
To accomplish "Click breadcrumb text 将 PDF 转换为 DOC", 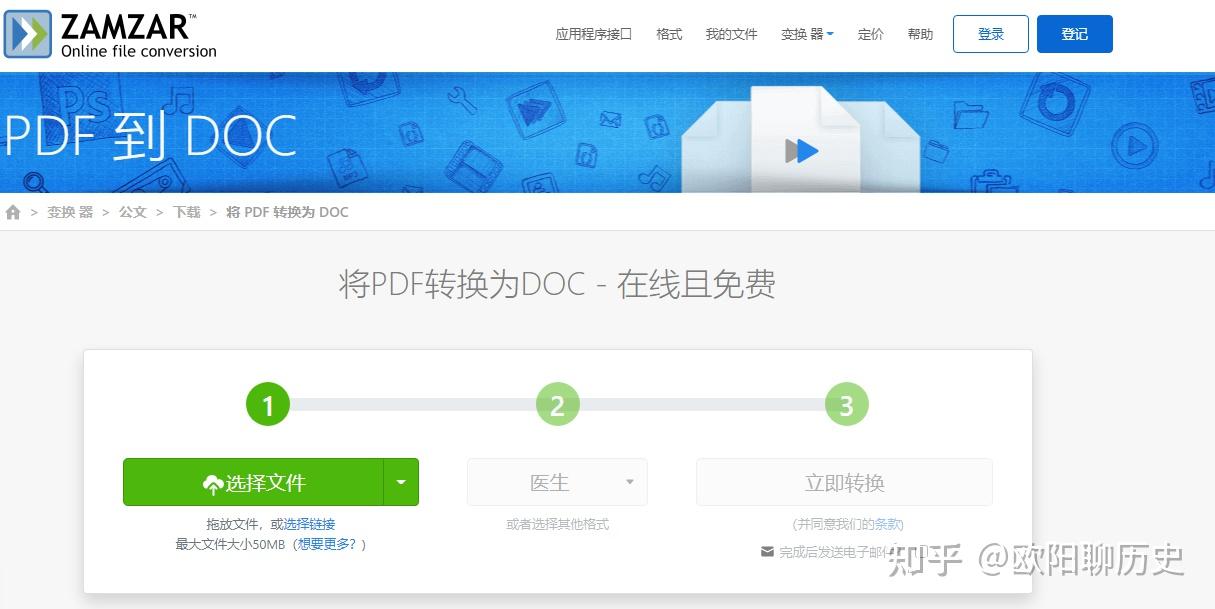I will (x=288, y=212).
